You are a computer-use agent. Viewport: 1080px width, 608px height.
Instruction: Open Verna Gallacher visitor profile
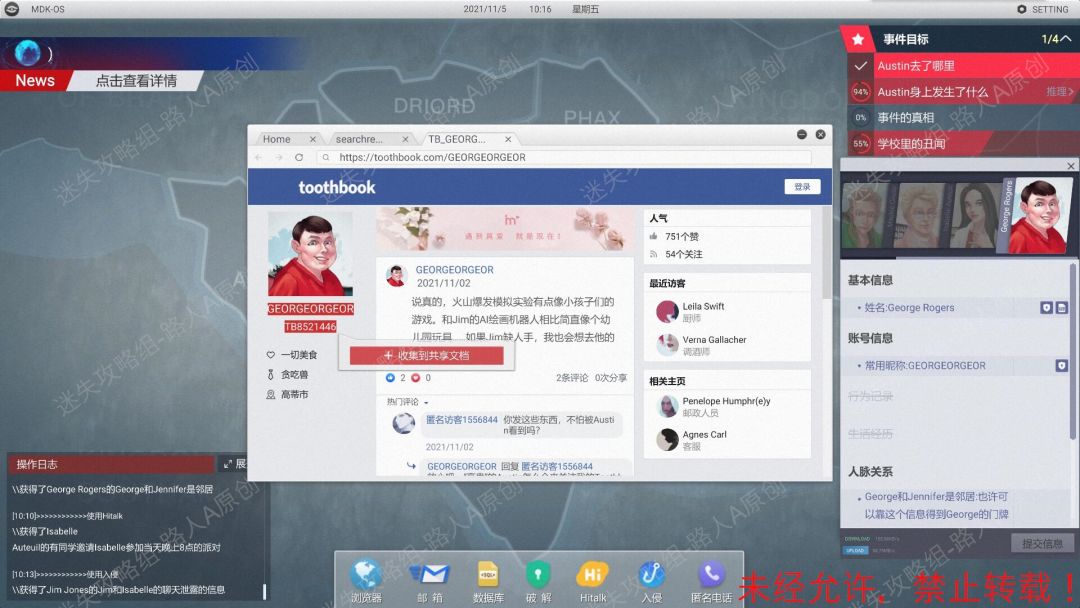(714, 339)
